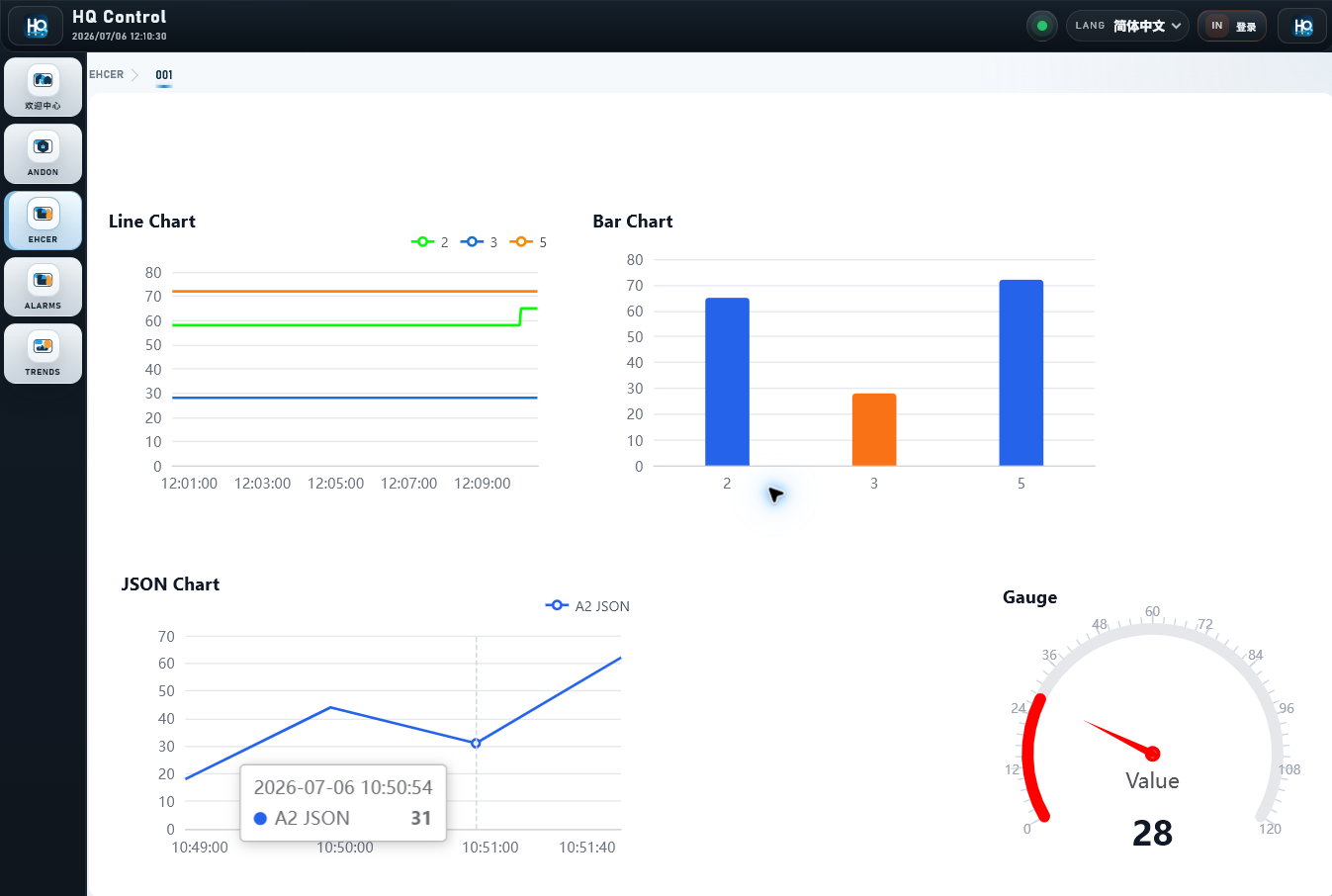Click the HQ logo at top left
Viewport: 1332px width, 896px height.
pos(37,27)
